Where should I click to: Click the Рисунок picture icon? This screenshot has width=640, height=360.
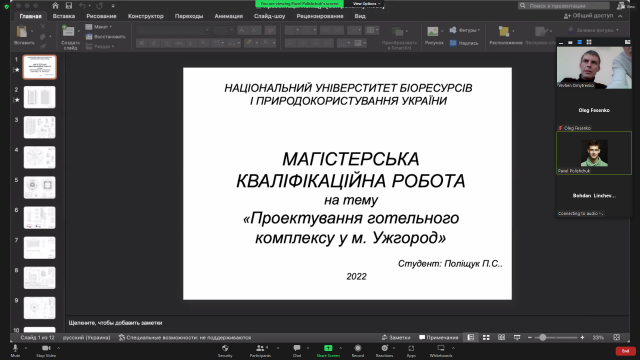pos(433,31)
